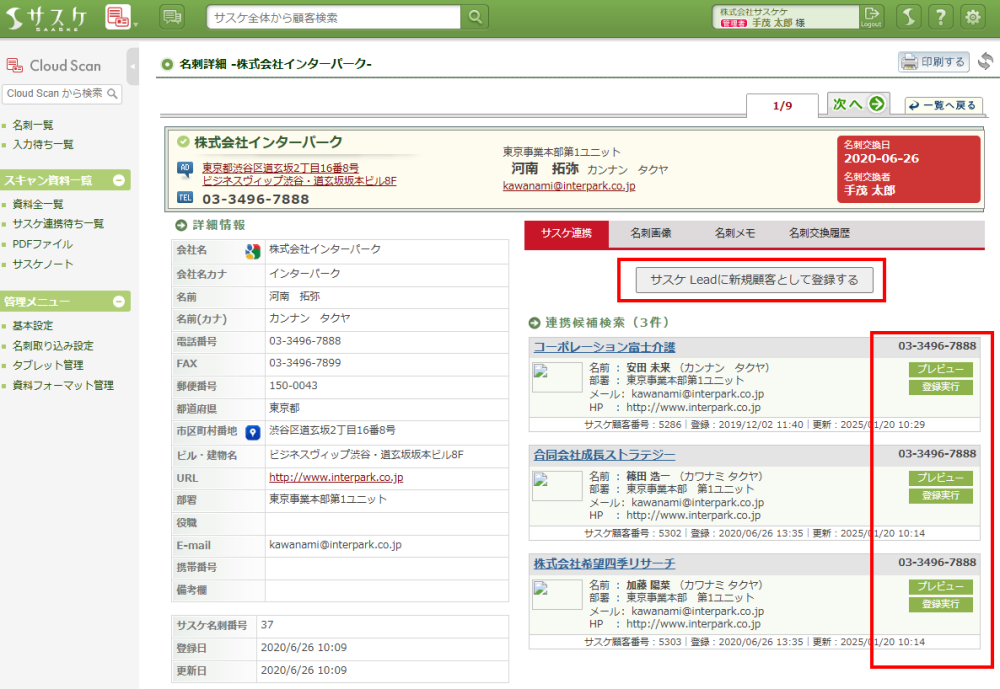This screenshot has width=1000, height=689.
Task: Click 印刷する print button
Action: tap(934, 62)
